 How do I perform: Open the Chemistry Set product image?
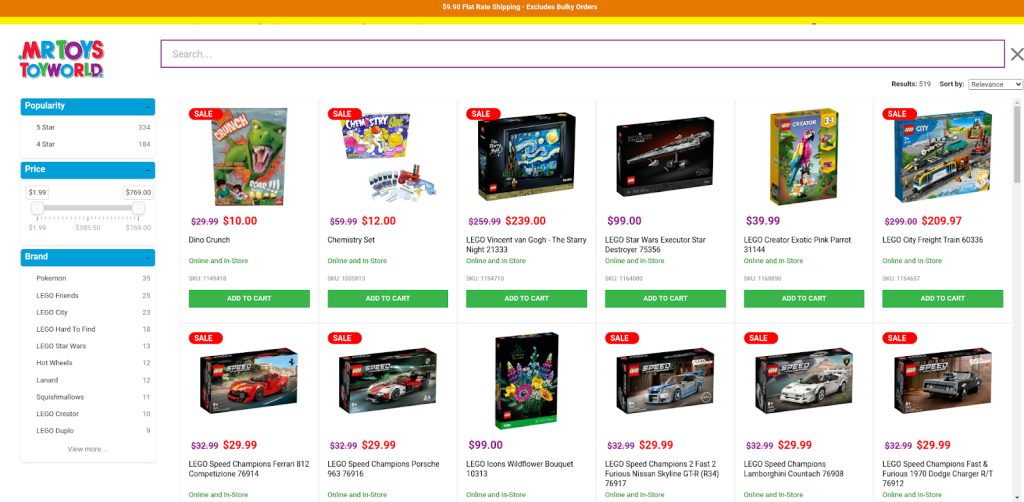pyautogui.click(x=388, y=157)
